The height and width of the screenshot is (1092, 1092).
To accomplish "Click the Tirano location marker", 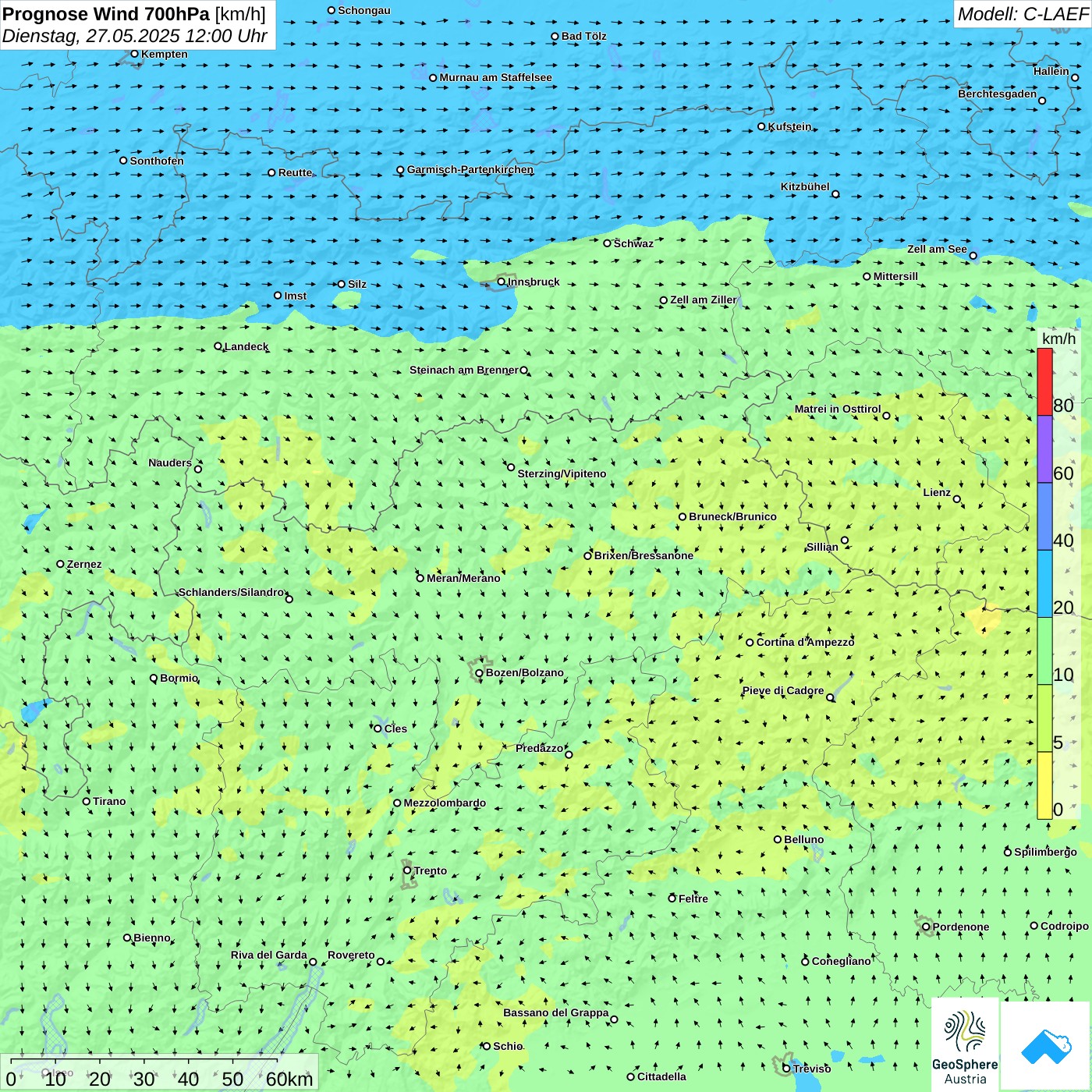I will click(87, 801).
